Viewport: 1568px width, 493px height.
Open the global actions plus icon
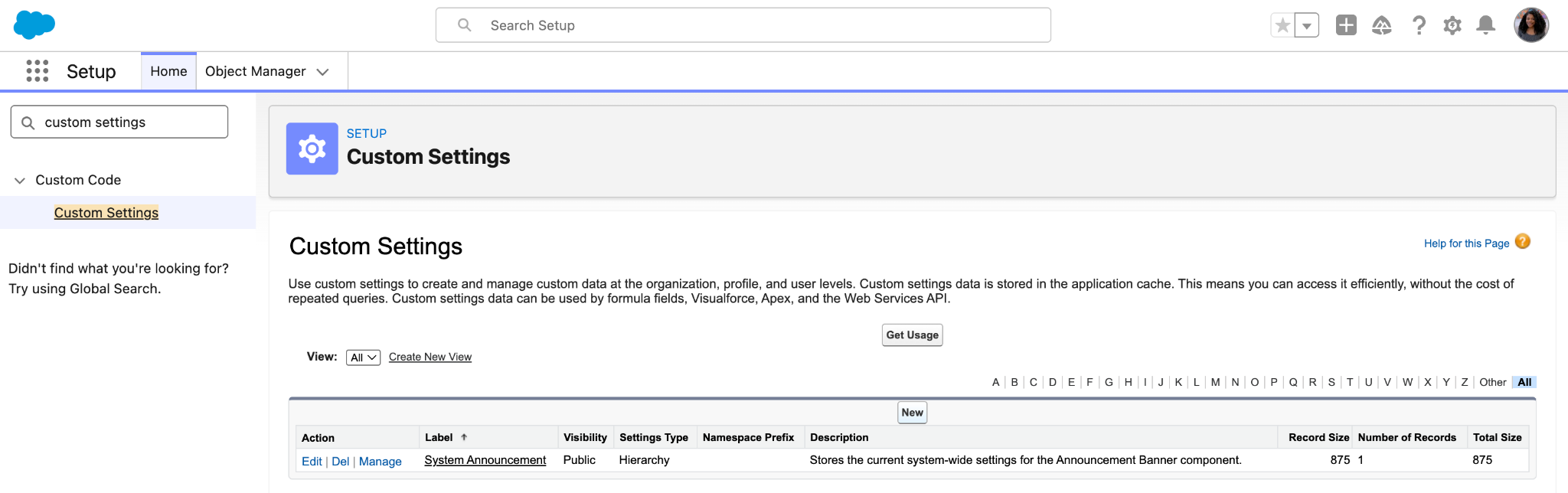tap(1346, 25)
